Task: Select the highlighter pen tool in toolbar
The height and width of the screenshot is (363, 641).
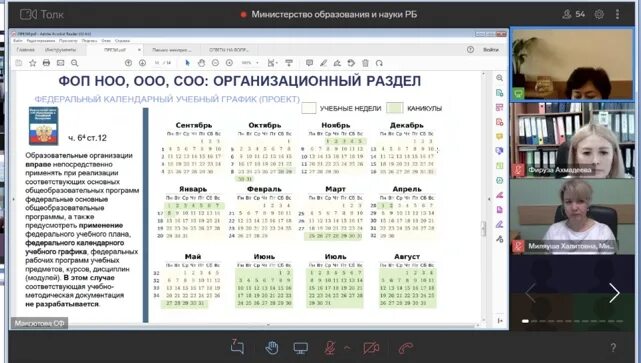Action: coord(323,63)
